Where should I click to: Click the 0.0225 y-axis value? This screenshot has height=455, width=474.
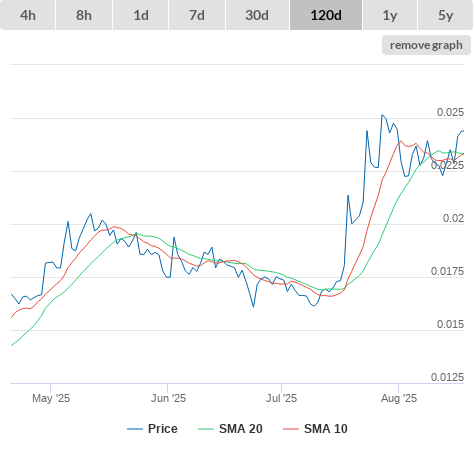click(447, 165)
